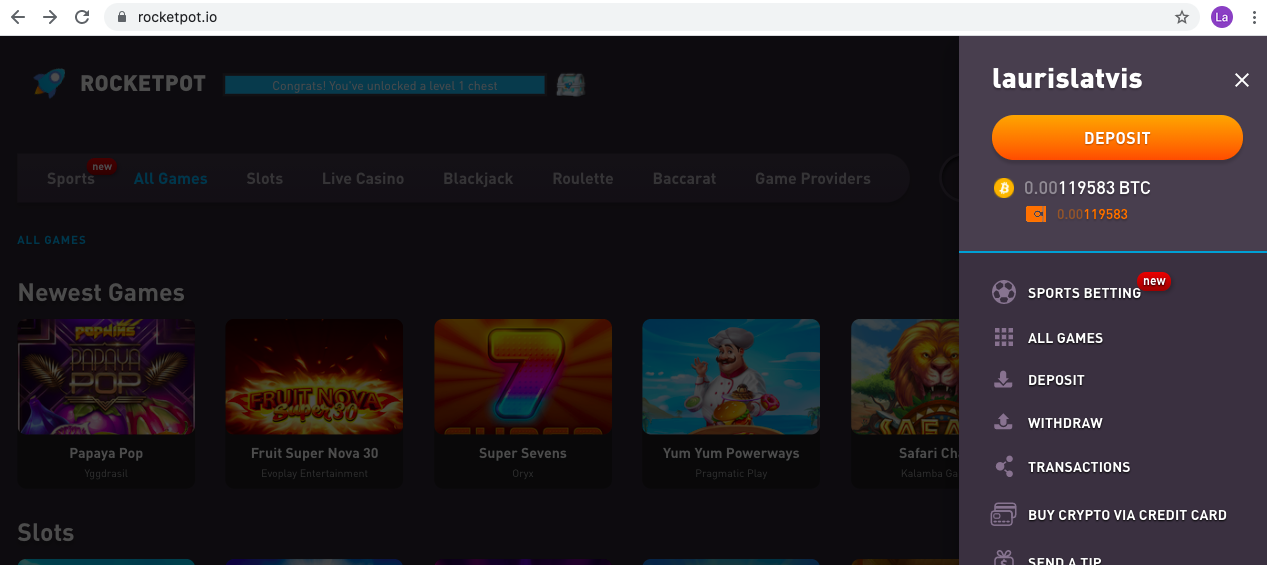The image size is (1267, 565).
Task: Open the Yum Yum Powerways thumbnail
Action: [731, 376]
